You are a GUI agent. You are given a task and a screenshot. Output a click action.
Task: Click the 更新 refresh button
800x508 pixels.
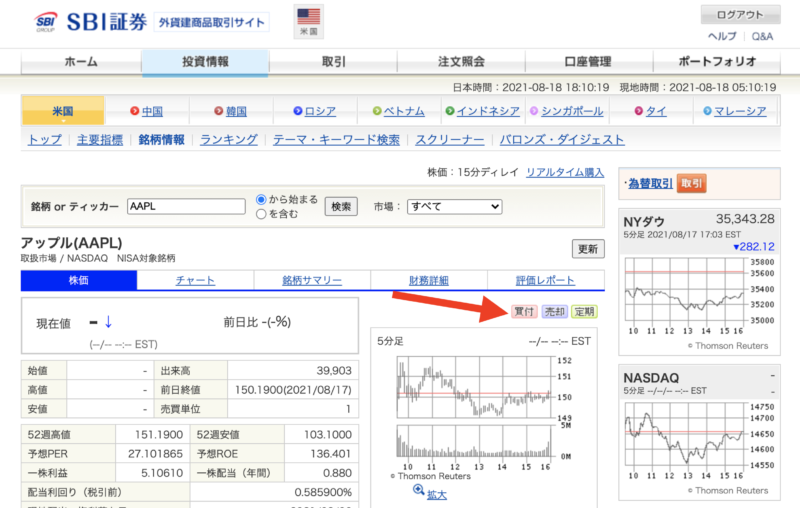(x=588, y=249)
